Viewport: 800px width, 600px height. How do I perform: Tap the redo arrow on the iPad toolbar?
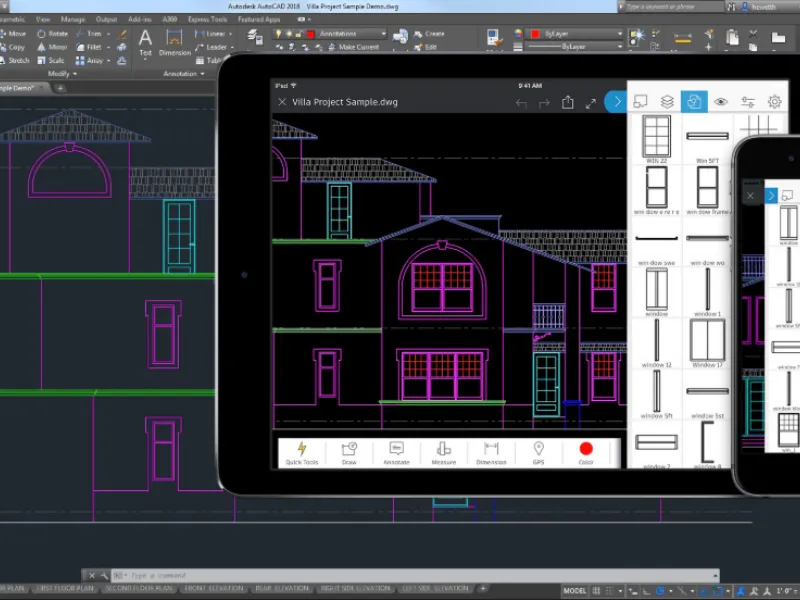pos(544,103)
